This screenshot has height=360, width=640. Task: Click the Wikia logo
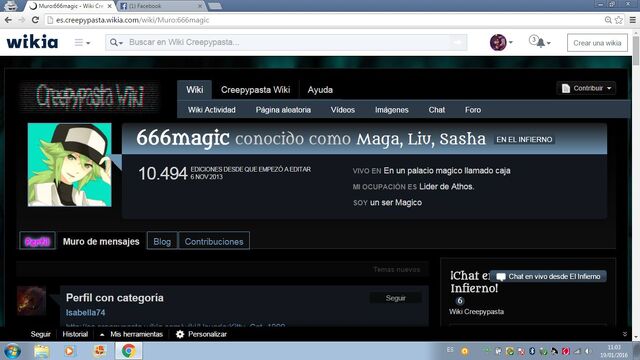tap(32, 42)
